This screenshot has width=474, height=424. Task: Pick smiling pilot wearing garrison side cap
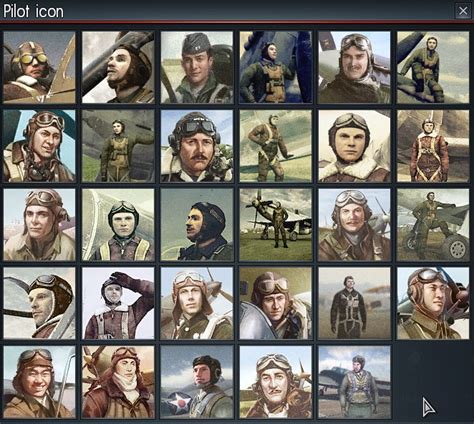[197, 67]
